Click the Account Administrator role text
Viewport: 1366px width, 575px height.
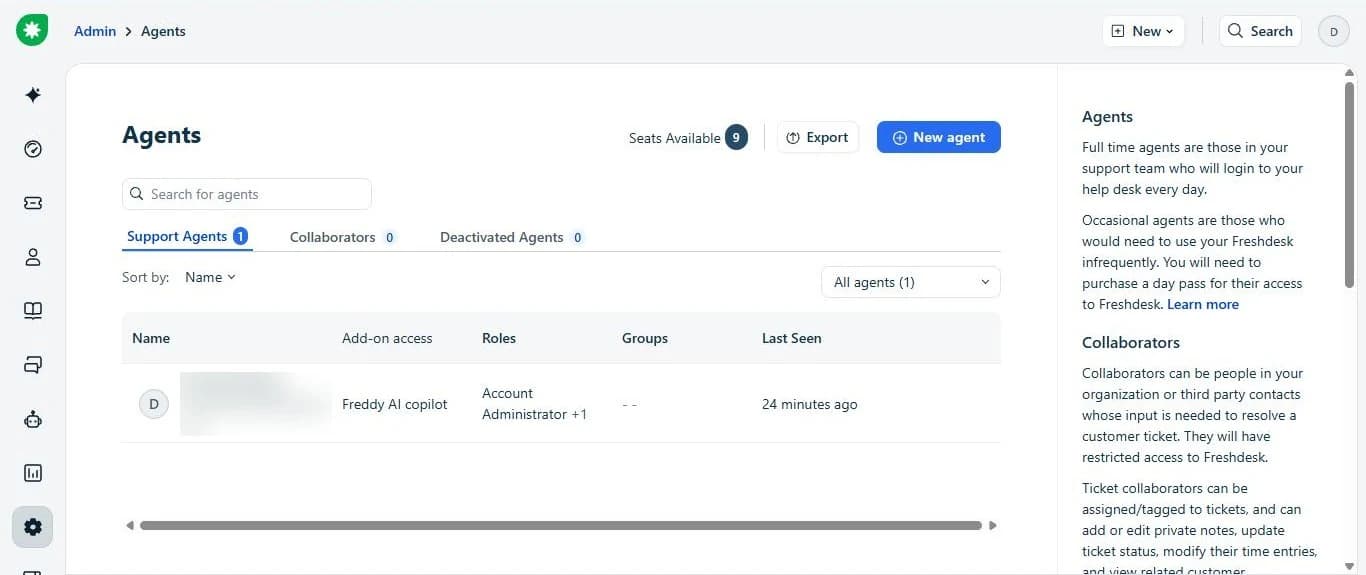(524, 403)
